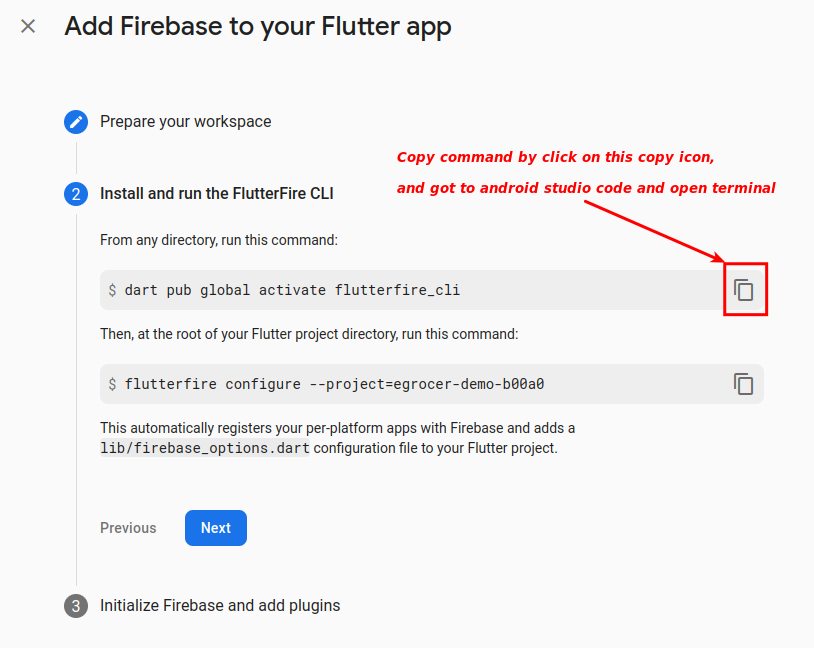Select Install and run the FlutterFire CLI heading
Viewport: 814px width, 648px height.
click(x=216, y=194)
